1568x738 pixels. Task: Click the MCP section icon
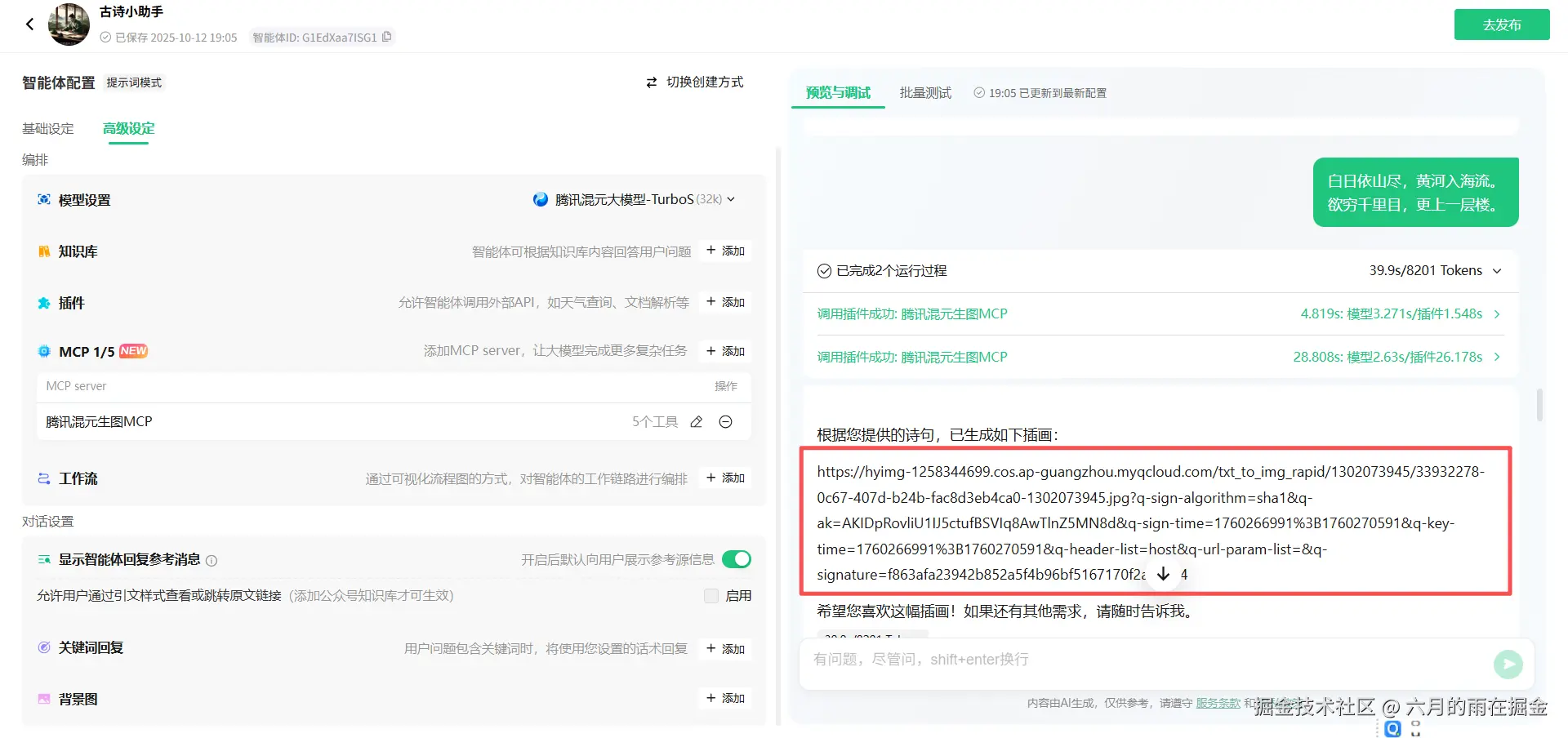(x=44, y=352)
